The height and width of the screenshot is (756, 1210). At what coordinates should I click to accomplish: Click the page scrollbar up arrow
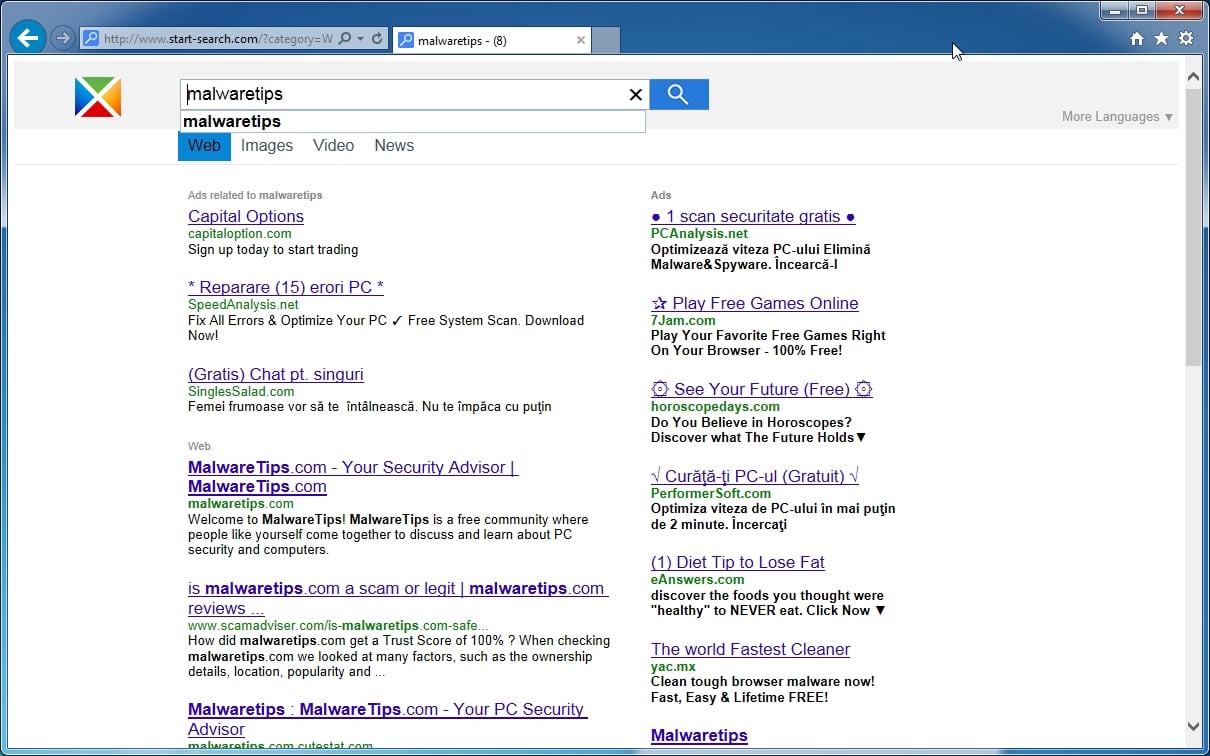(x=1193, y=77)
